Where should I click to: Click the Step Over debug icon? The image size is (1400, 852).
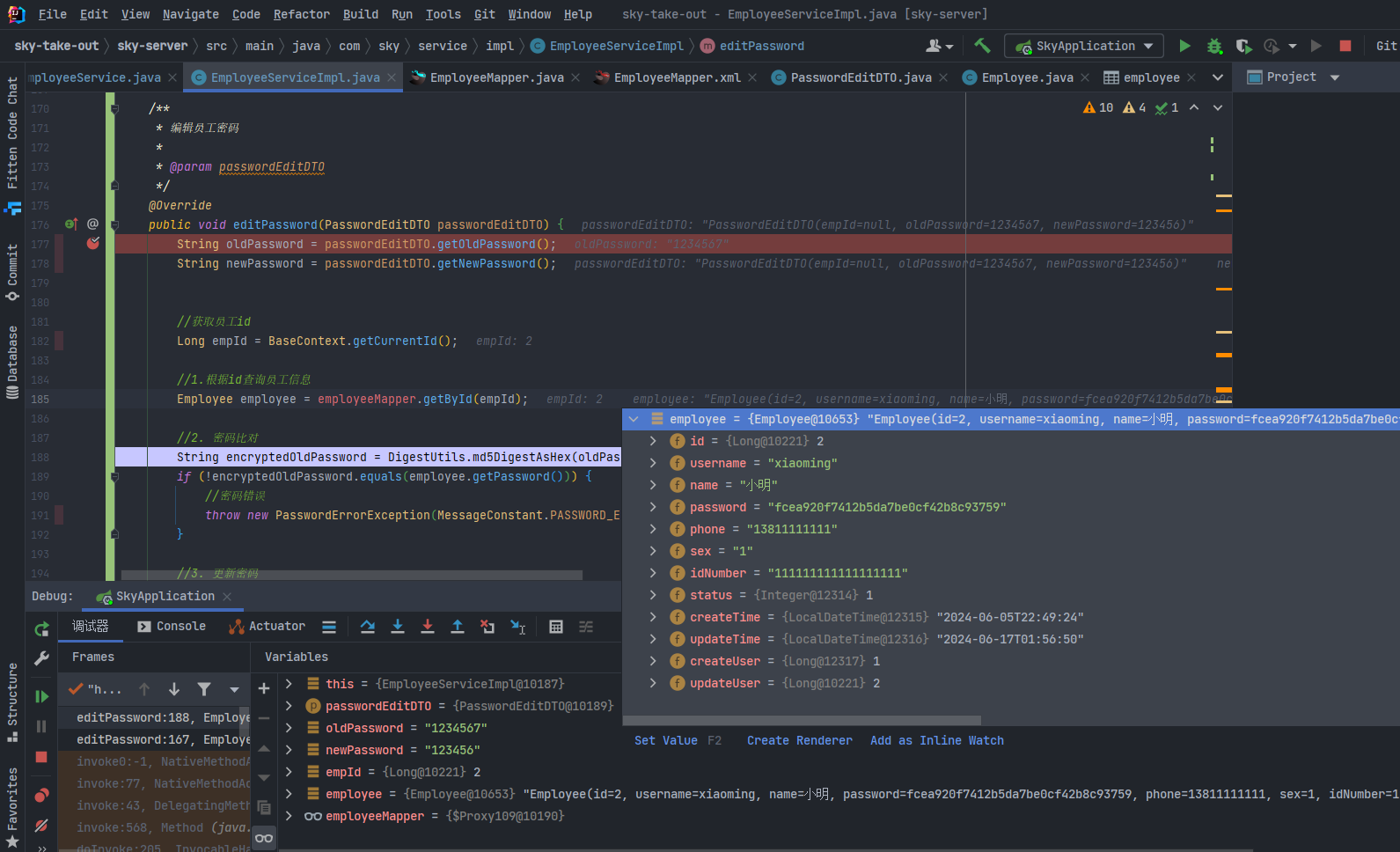pos(368,627)
